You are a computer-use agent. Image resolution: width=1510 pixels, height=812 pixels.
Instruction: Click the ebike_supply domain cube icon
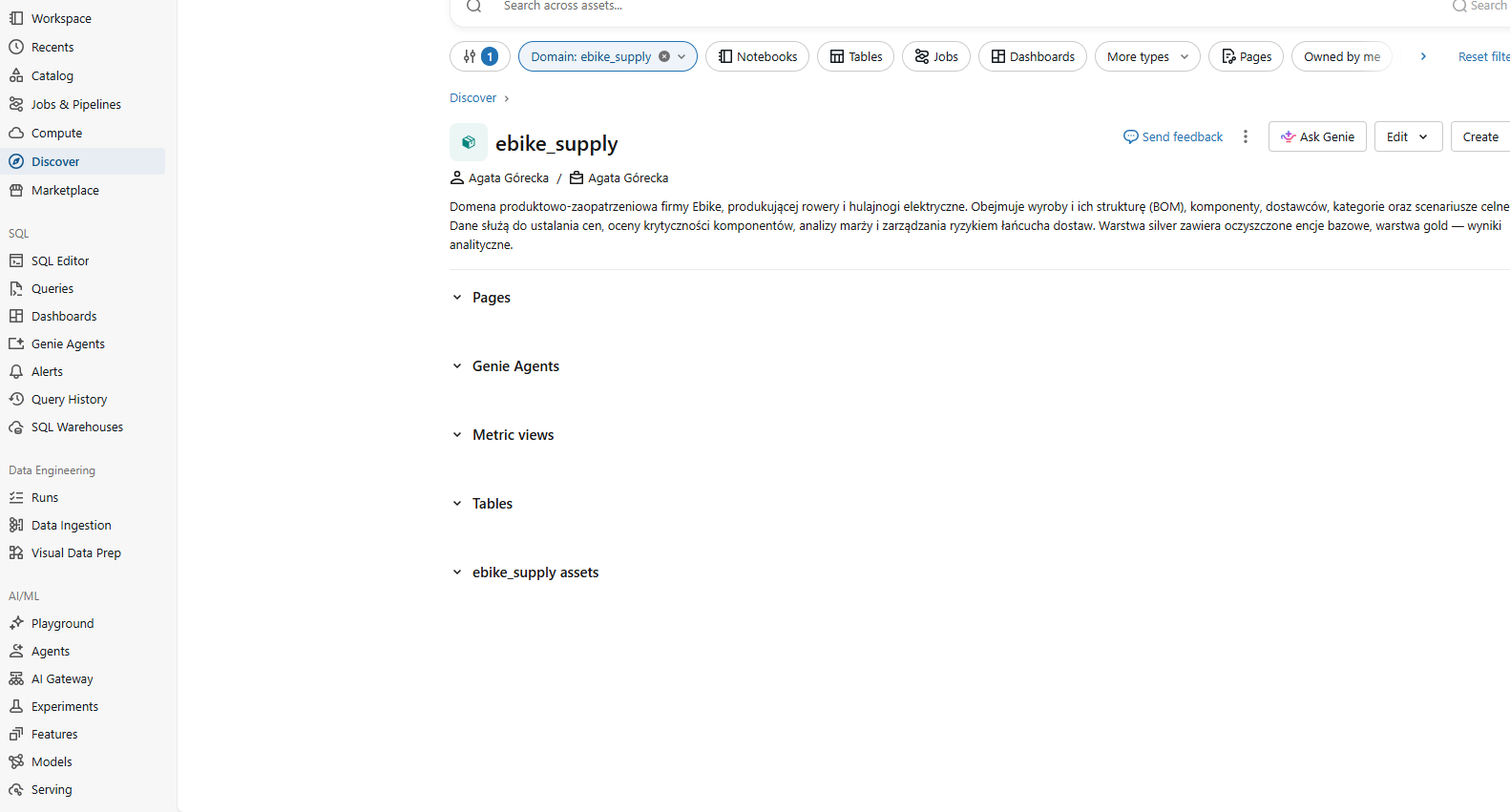[469, 142]
